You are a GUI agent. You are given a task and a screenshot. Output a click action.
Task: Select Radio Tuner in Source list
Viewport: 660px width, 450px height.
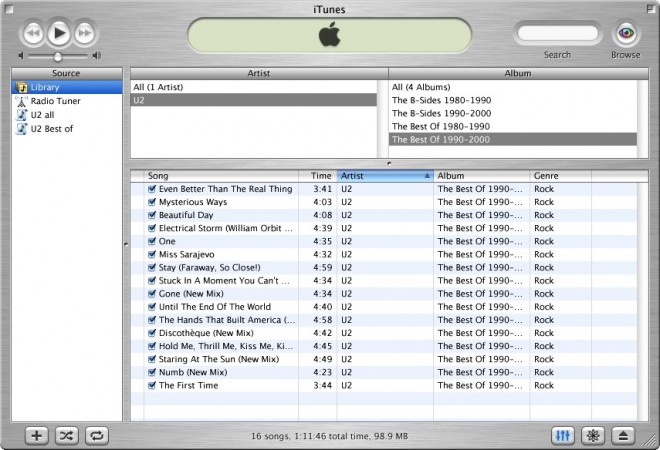click(56, 101)
